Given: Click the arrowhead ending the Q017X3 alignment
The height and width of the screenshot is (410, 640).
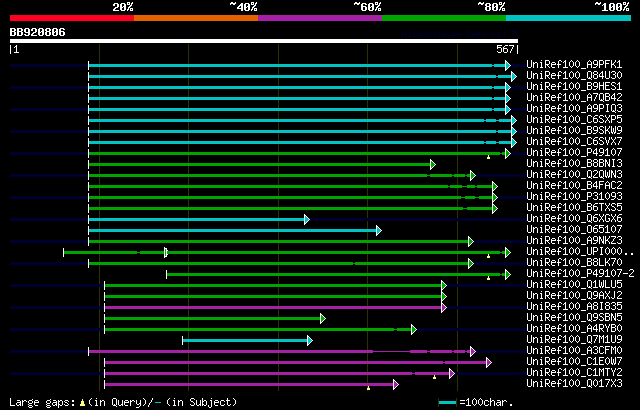Looking at the screenshot, I should (x=396, y=385).
